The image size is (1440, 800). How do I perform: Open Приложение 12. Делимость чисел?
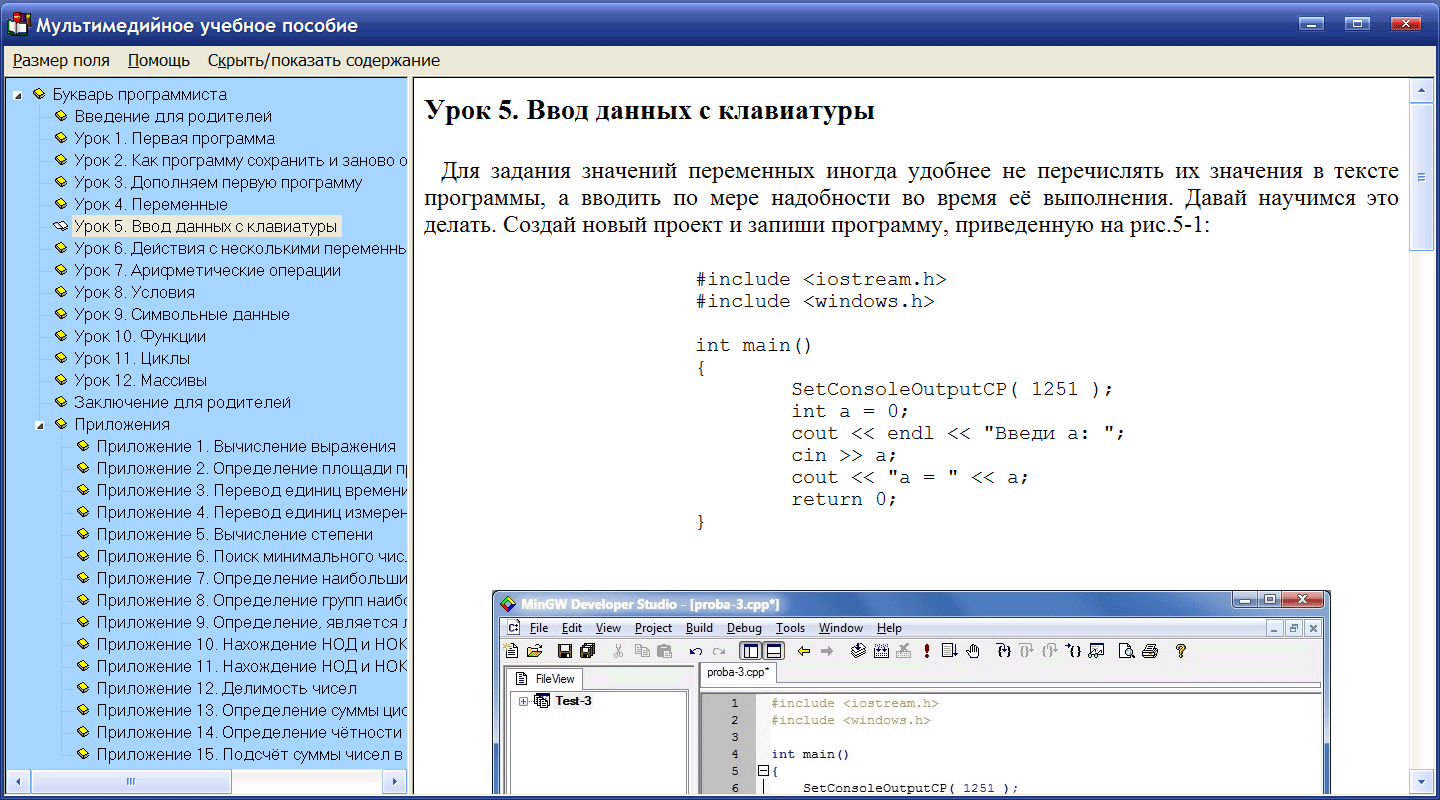tap(226, 688)
